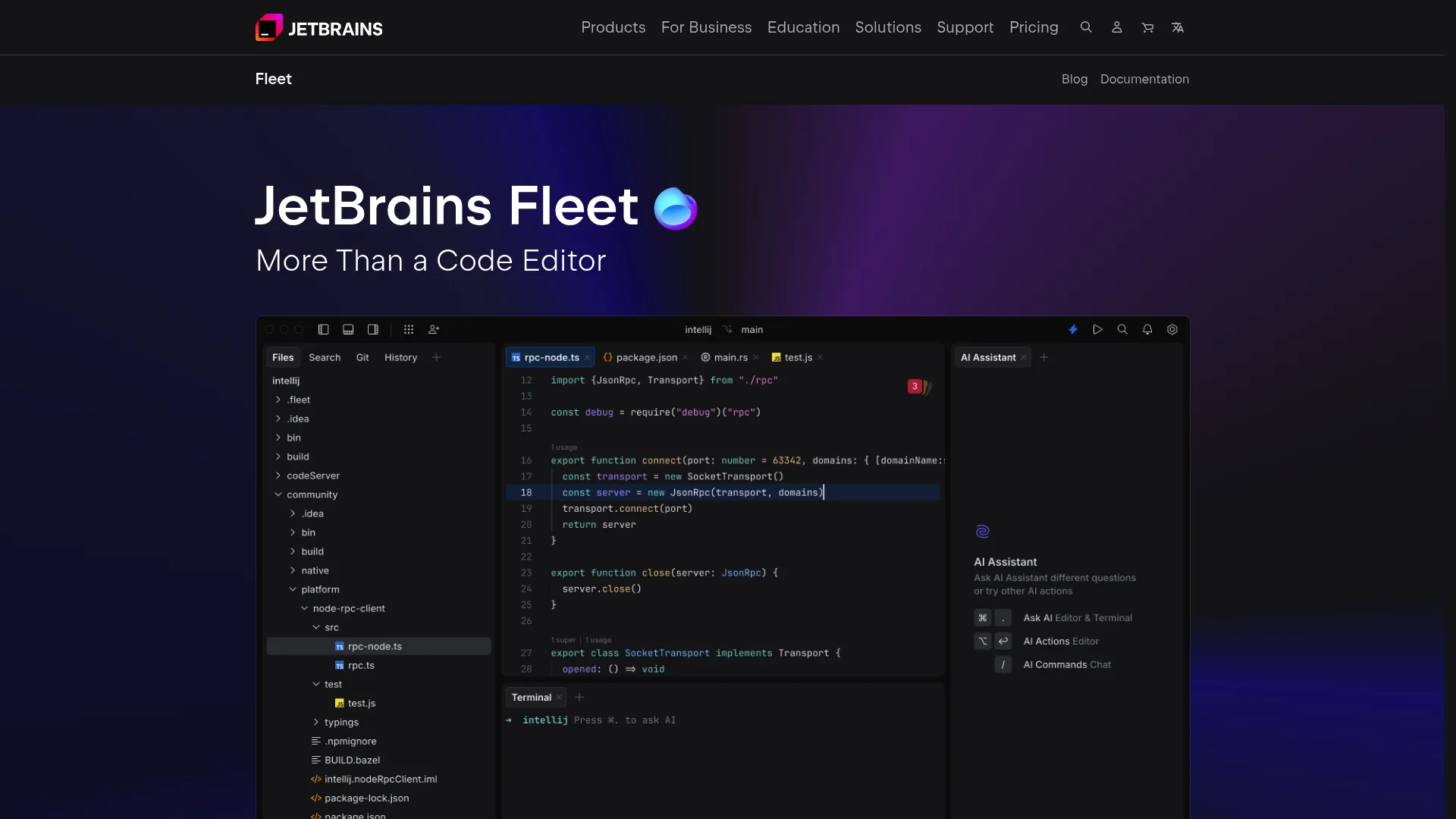
Task: Expand the codeServer folder
Action: pos(278,475)
